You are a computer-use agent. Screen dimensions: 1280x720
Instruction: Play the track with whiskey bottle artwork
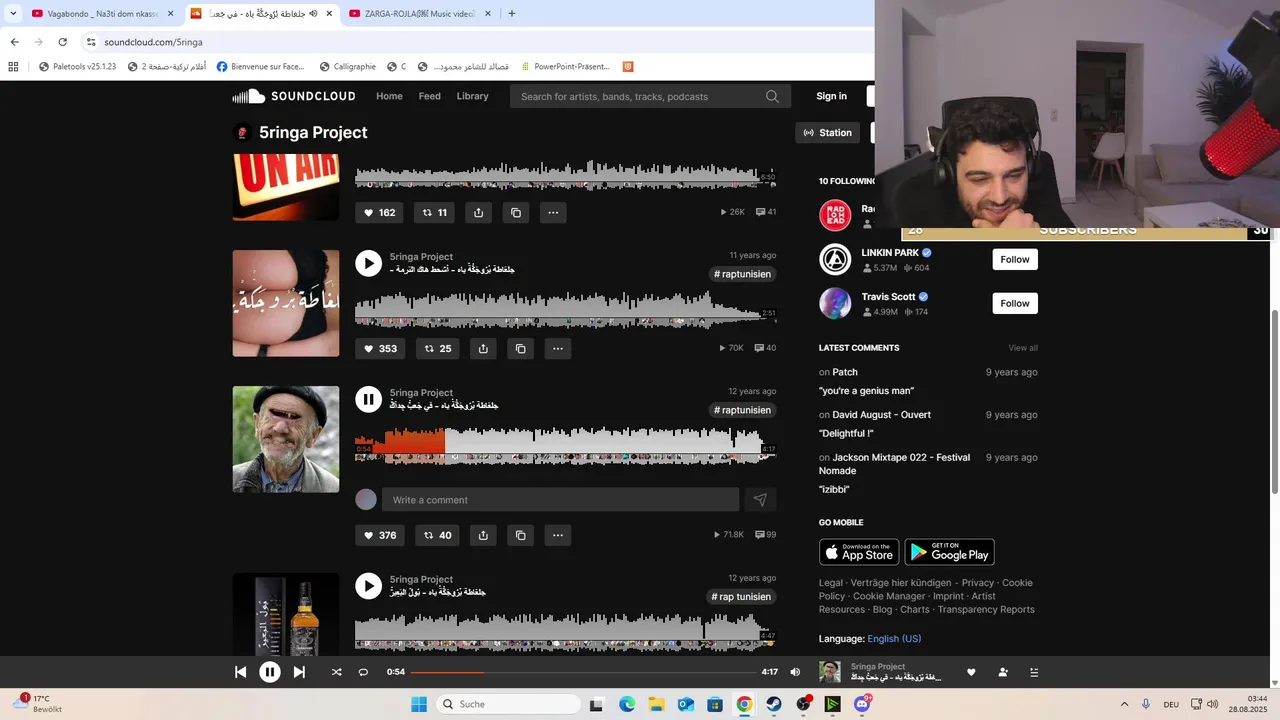(x=369, y=586)
